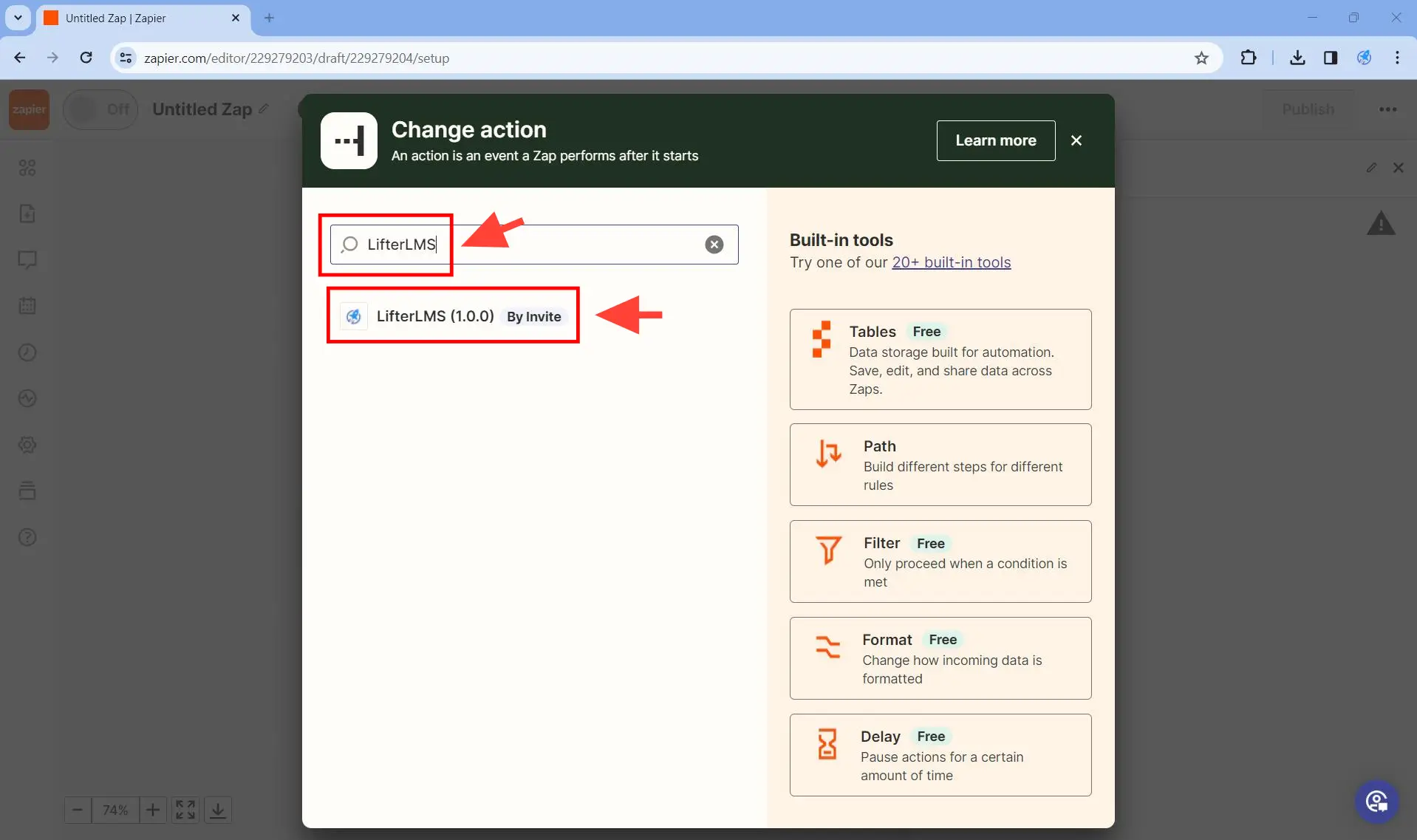
Task: Open the help question mark sidebar icon
Action: 27,537
